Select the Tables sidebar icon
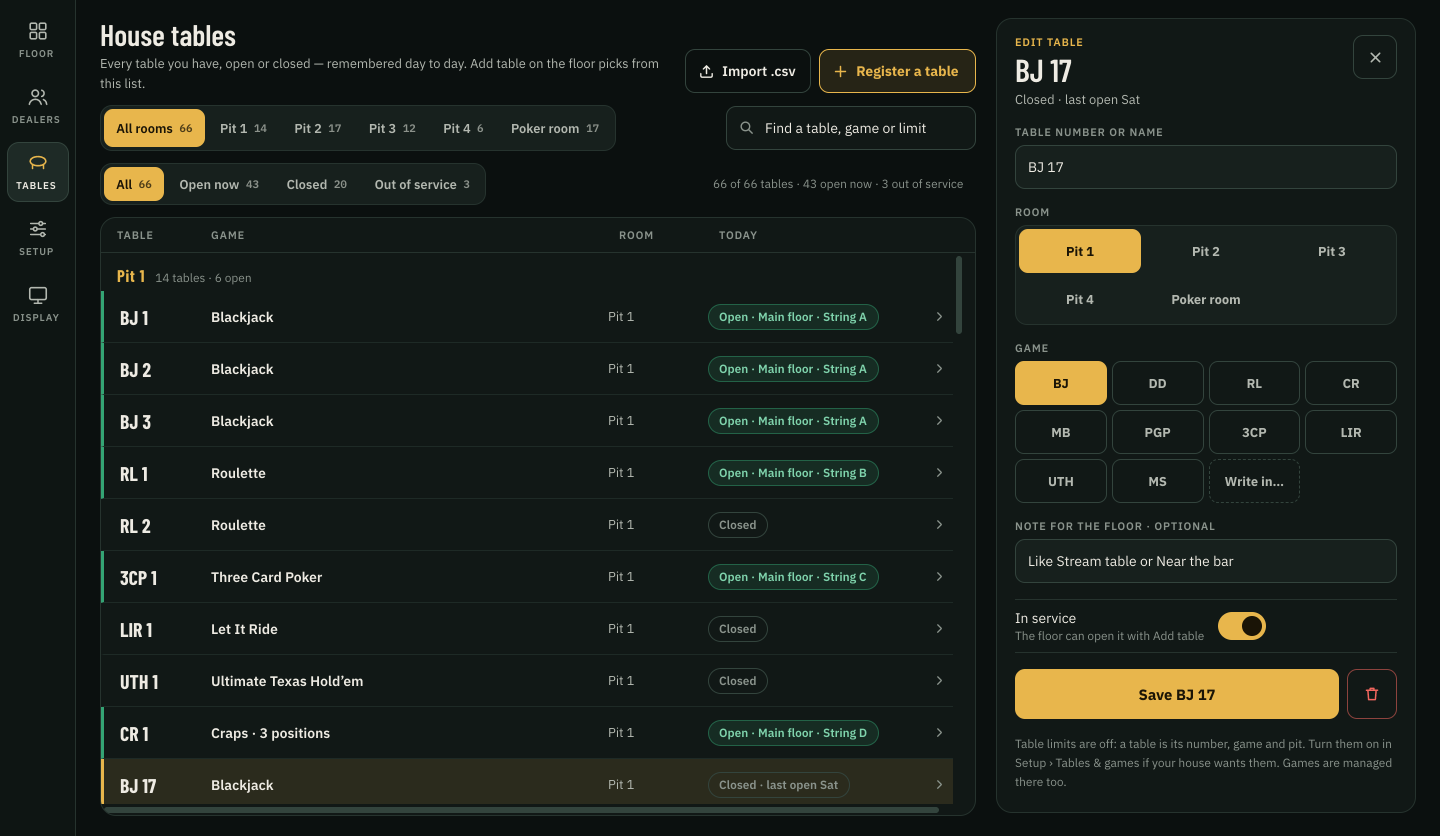Screen dimensions: 1440x836 (x=37, y=172)
